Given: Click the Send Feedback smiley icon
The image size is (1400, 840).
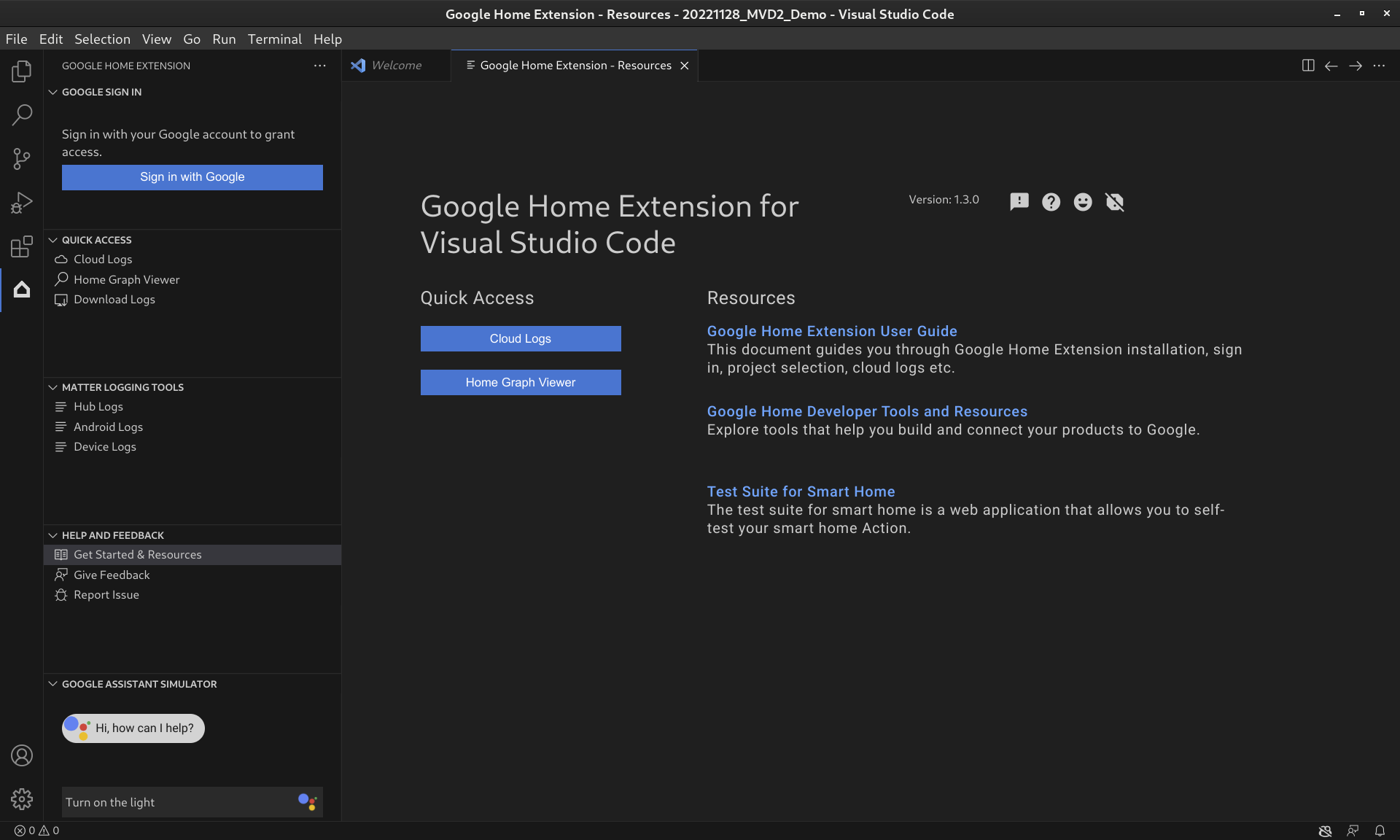Looking at the screenshot, I should pyautogui.click(x=1082, y=201).
